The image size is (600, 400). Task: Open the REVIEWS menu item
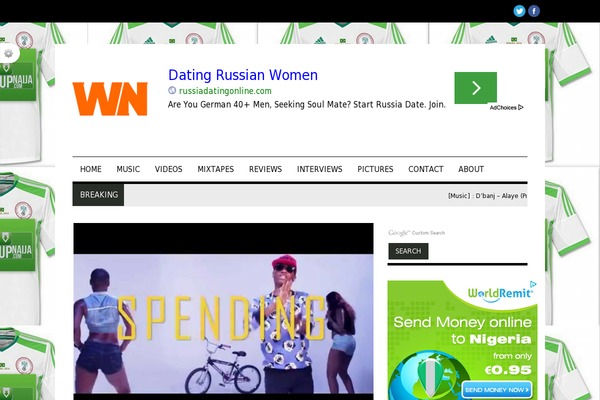click(265, 169)
